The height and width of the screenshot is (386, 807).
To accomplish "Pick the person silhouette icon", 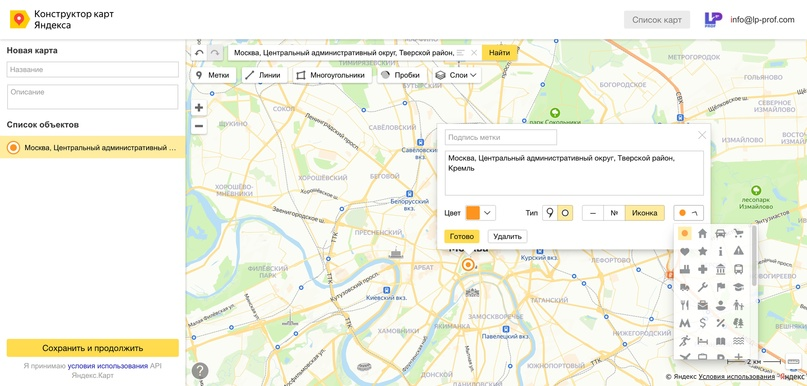I will click(x=721, y=305).
